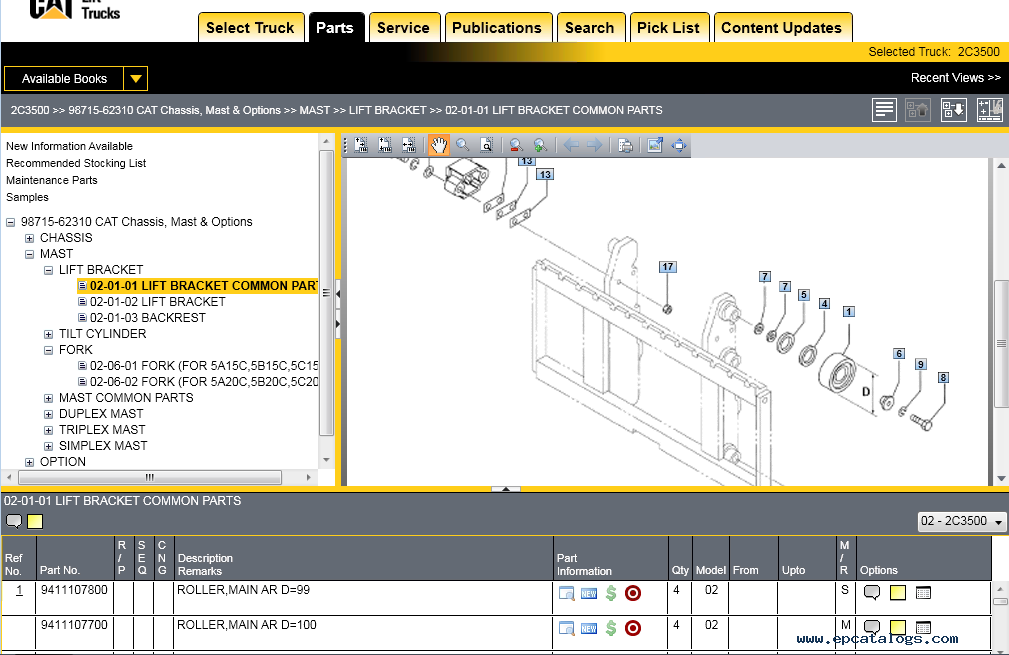Click the first page-layout toolbar icon

361,145
